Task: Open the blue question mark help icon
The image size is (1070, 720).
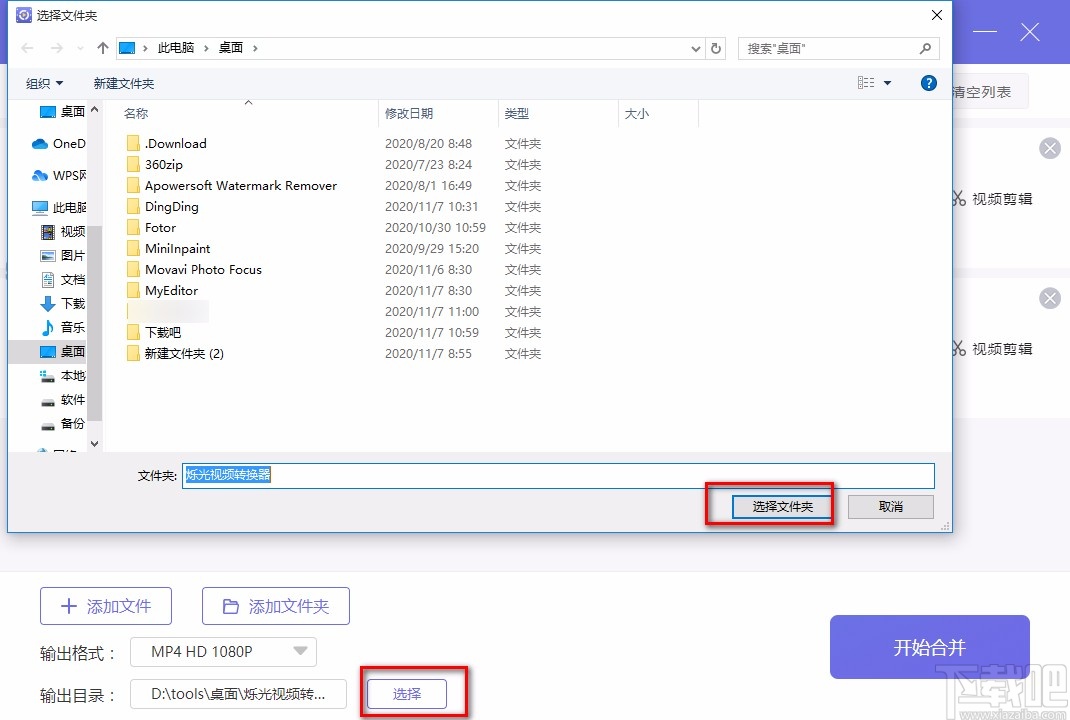Action: coord(928,83)
